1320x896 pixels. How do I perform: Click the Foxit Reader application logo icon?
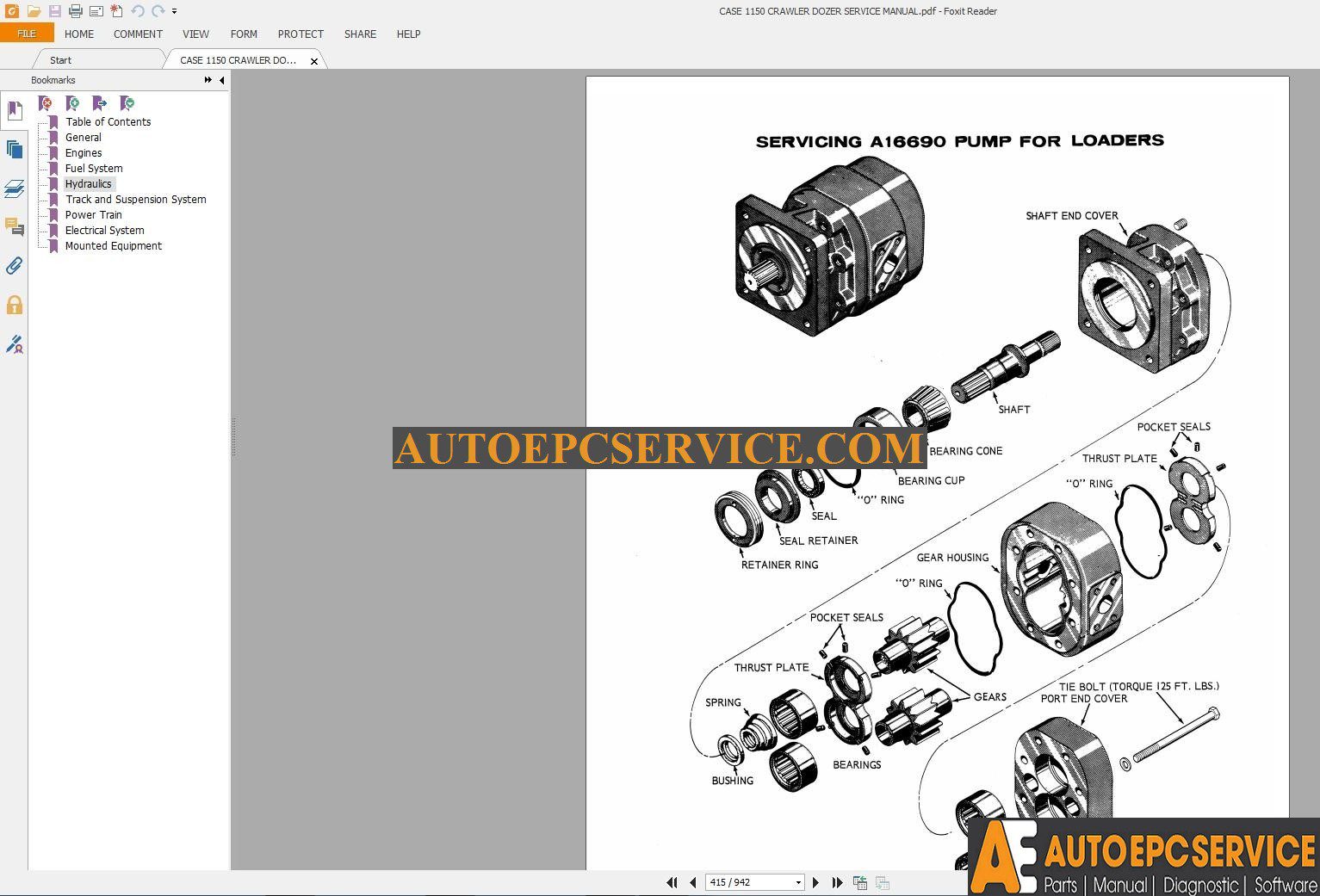pyautogui.click(x=12, y=11)
